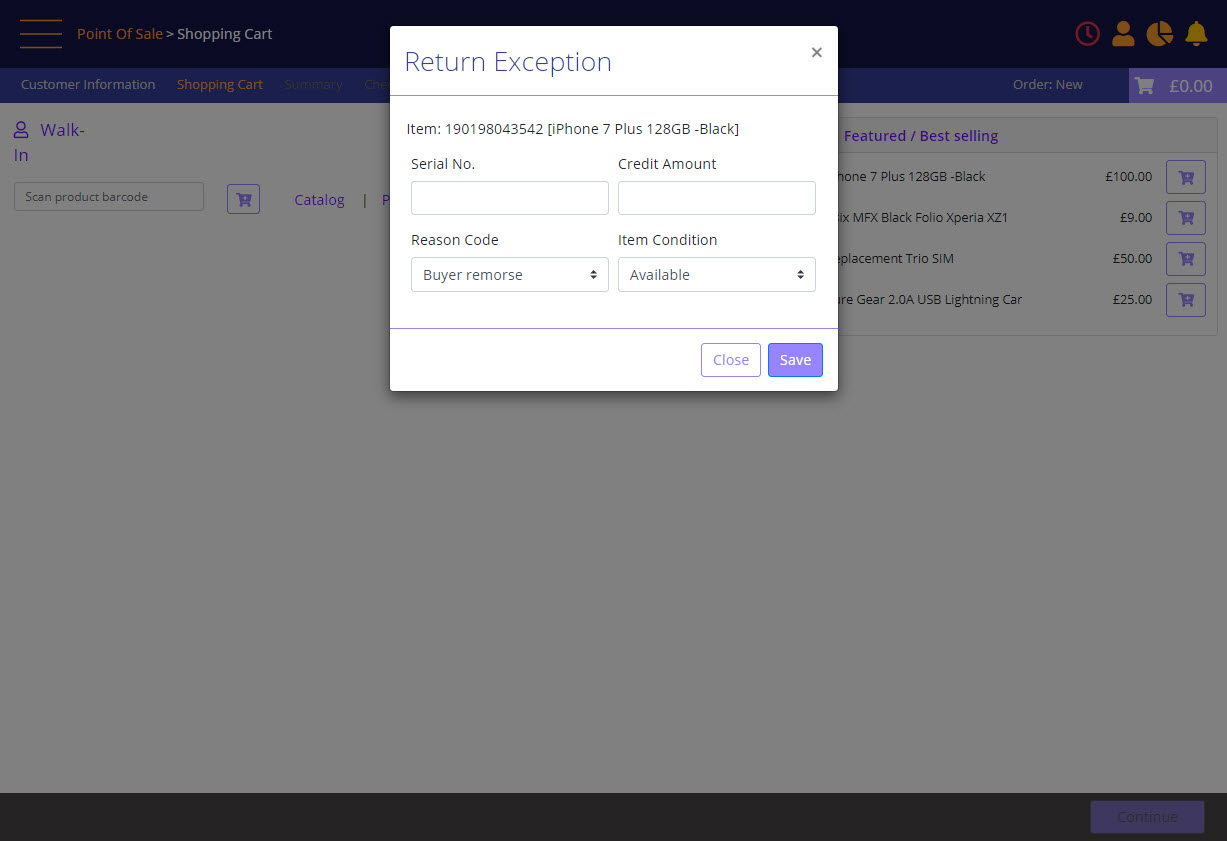Open the hamburger navigation menu

coord(41,34)
